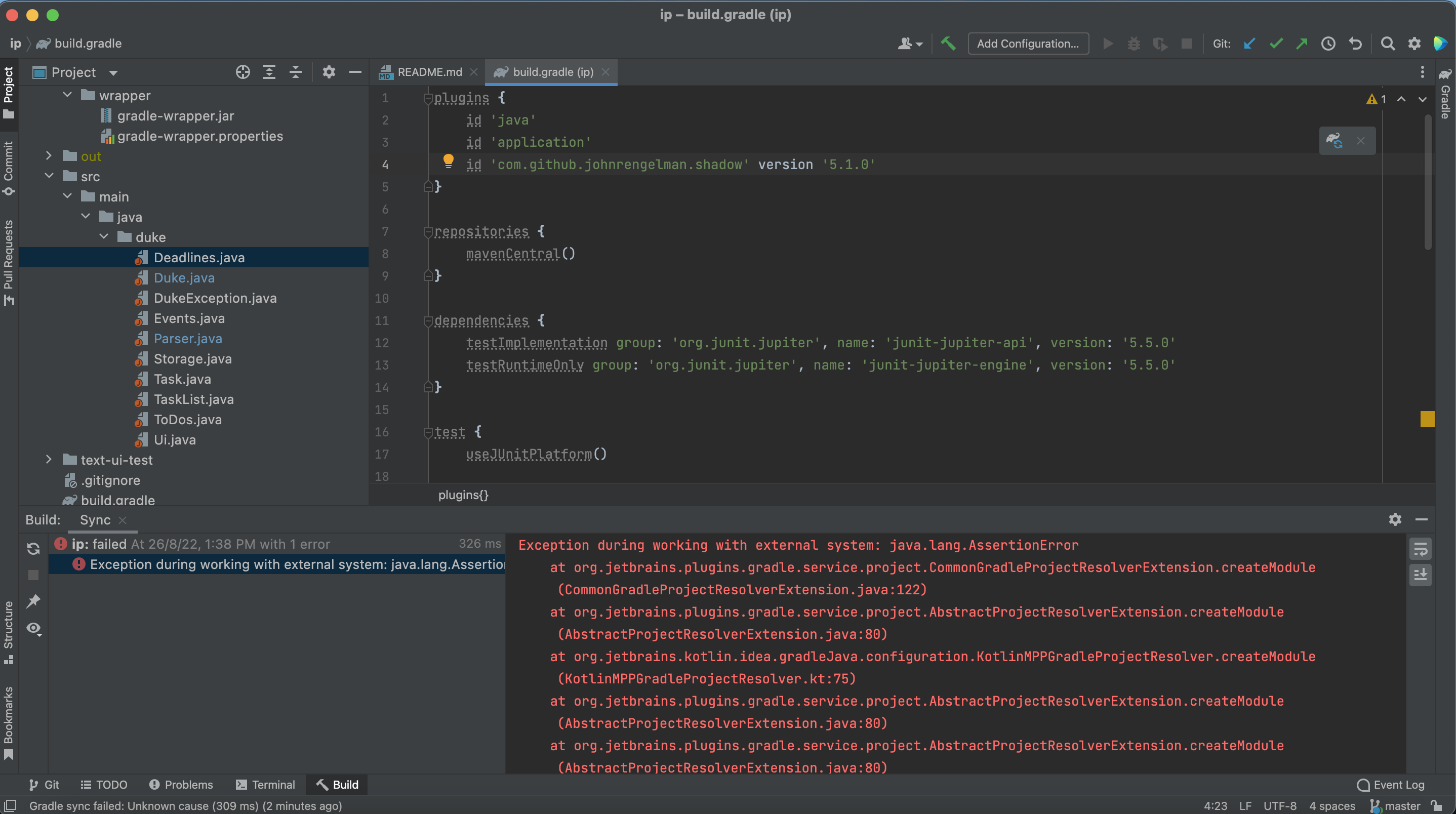The image size is (1456, 814).
Task: Expand the text-ui-test folder
Action: coord(49,460)
